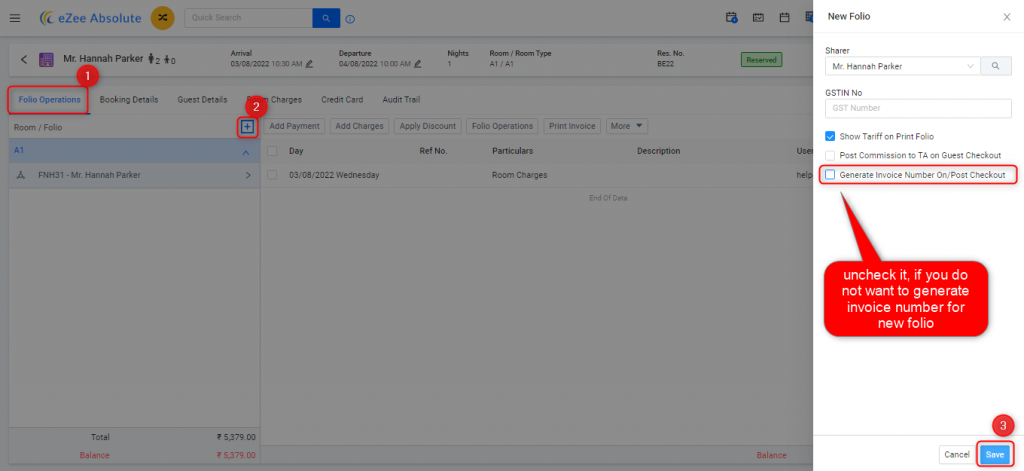Switch to Folio Operations tab
Viewport: 1024px width, 471px height.
50,100
